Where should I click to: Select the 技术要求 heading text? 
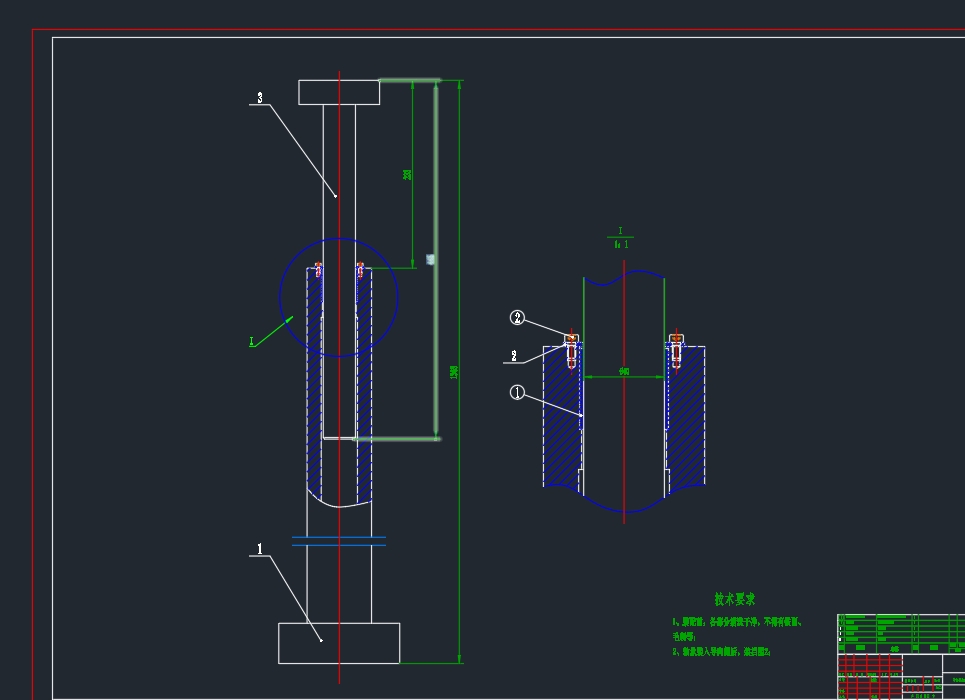pyautogui.click(x=735, y=599)
